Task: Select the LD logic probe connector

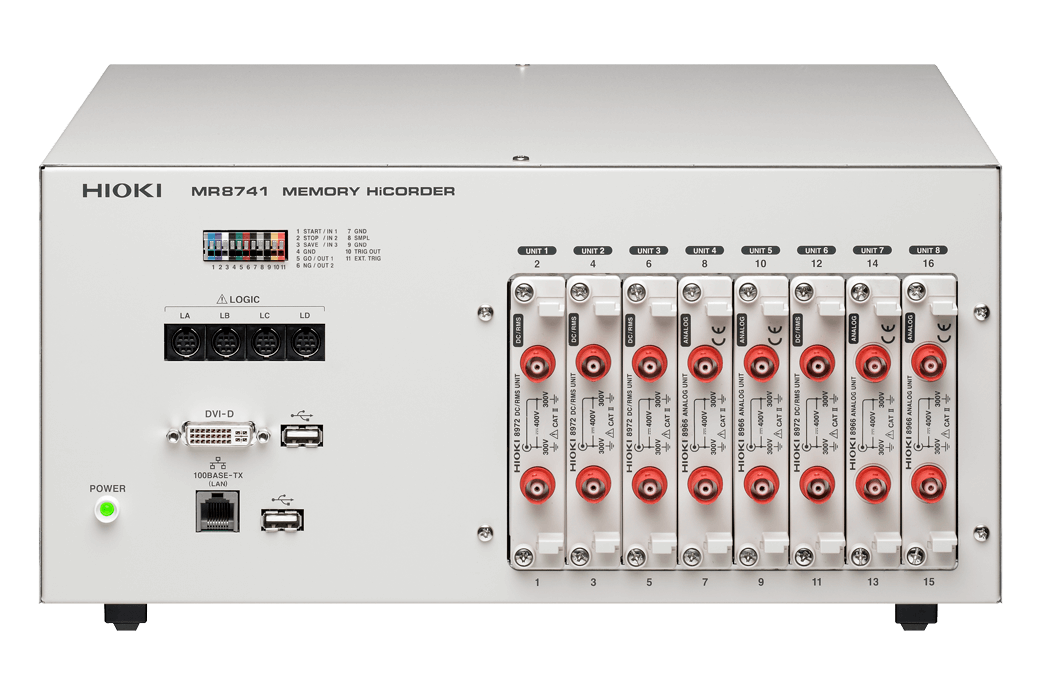Action: [x=303, y=344]
